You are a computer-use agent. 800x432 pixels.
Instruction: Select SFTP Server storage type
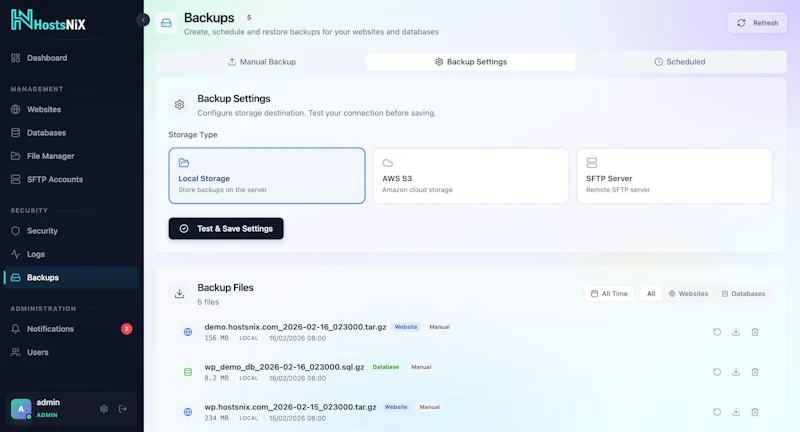[x=674, y=176]
